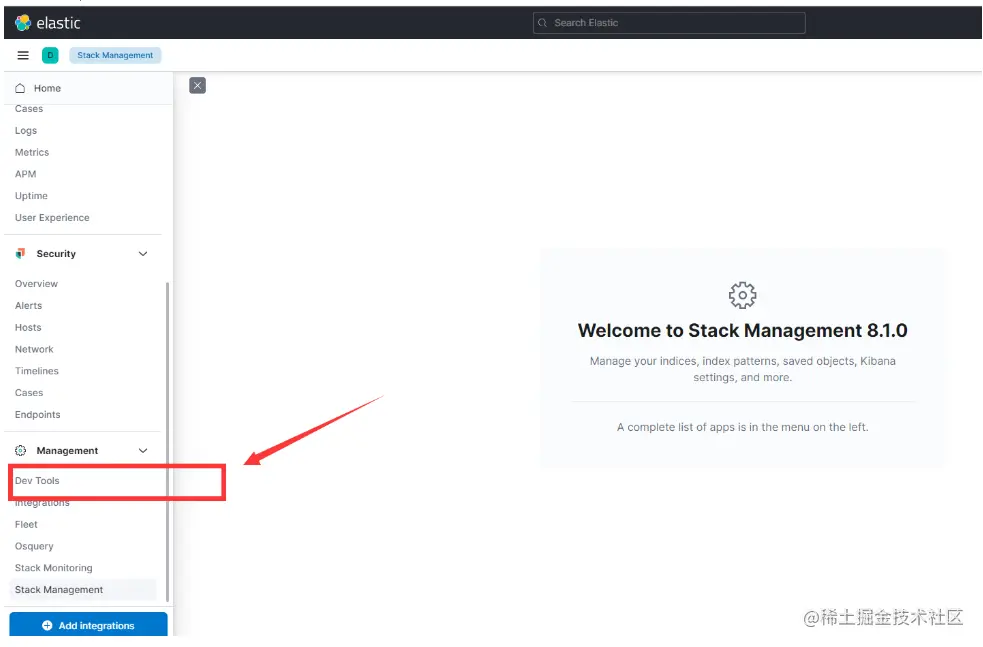Open Security Overview

(x=36, y=283)
